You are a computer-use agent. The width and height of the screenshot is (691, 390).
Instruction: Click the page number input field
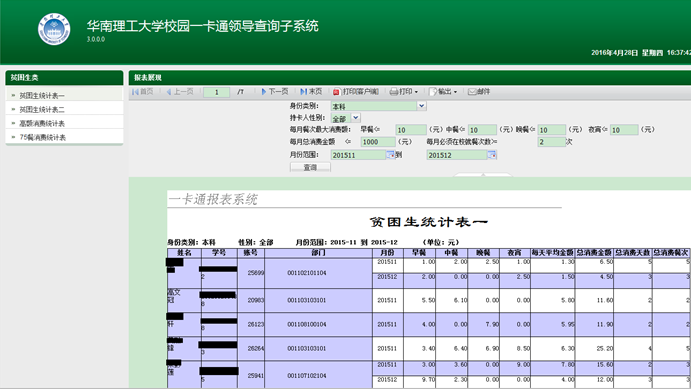[216, 92]
